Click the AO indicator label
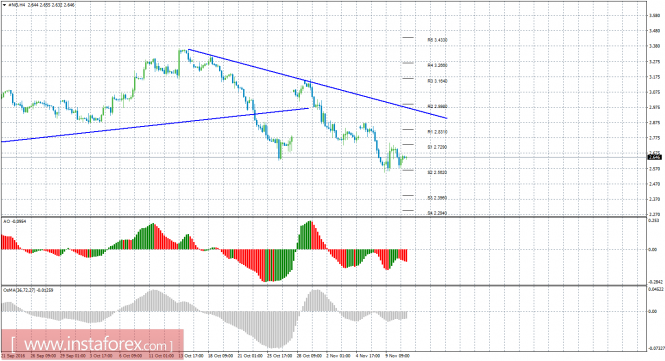 pyautogui.click(x=14, y=221)
